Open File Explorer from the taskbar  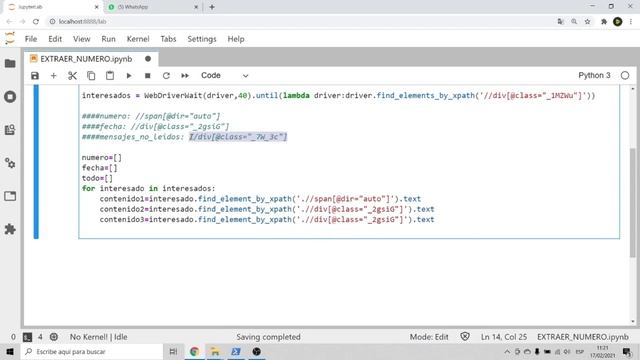(215, 351)
